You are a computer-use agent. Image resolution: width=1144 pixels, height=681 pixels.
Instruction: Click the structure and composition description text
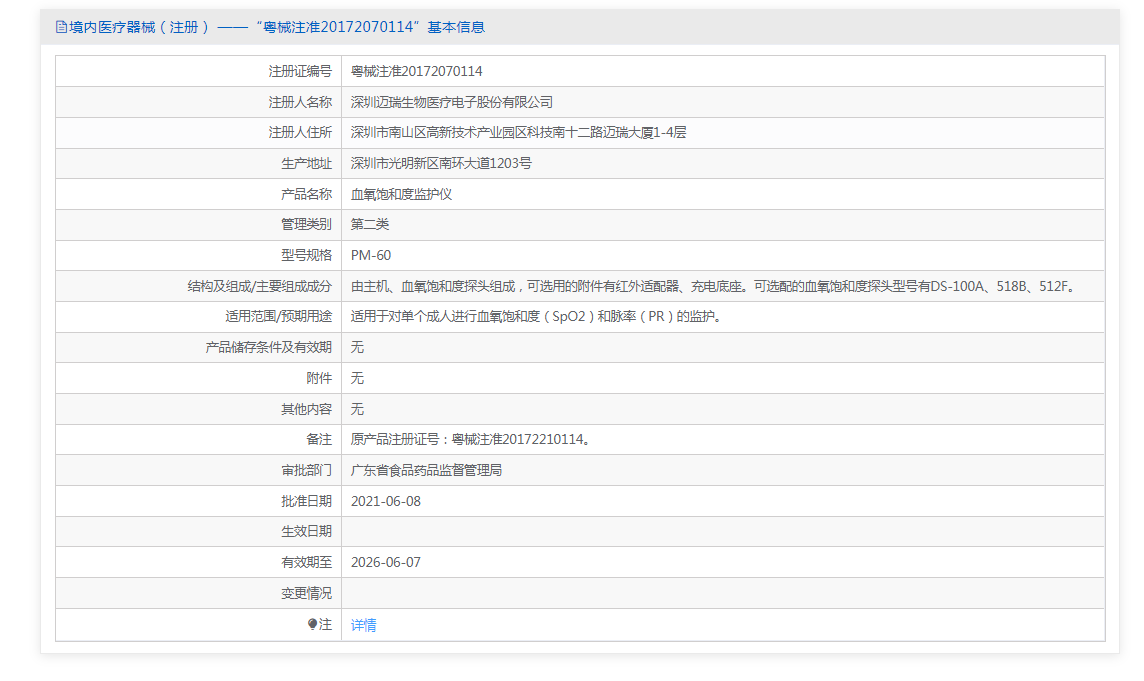pyautogui.click(x=714, y=286)
